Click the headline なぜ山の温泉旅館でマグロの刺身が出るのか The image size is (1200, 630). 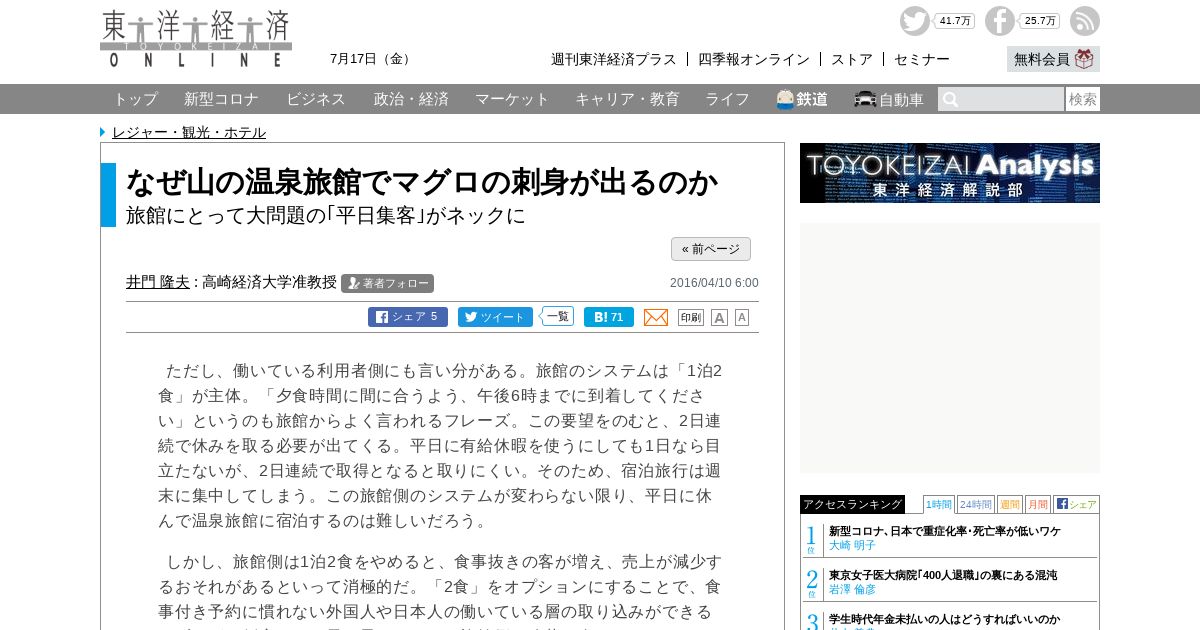coord(422,182)
